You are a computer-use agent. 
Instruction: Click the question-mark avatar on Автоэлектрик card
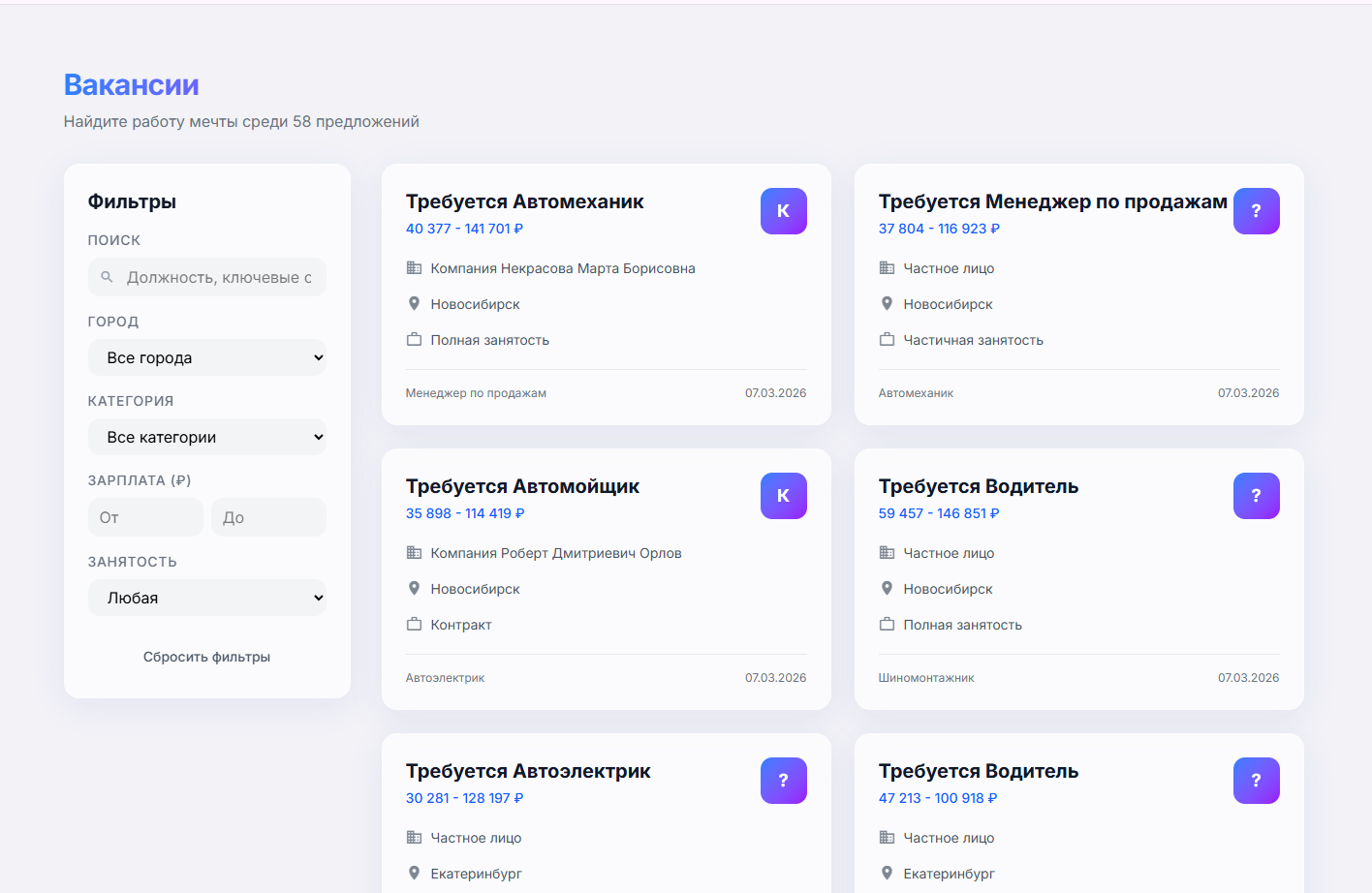pos(783,781)
